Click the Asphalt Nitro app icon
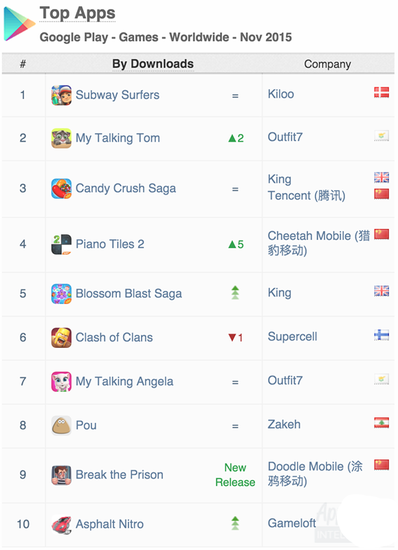 pos(61,524)
